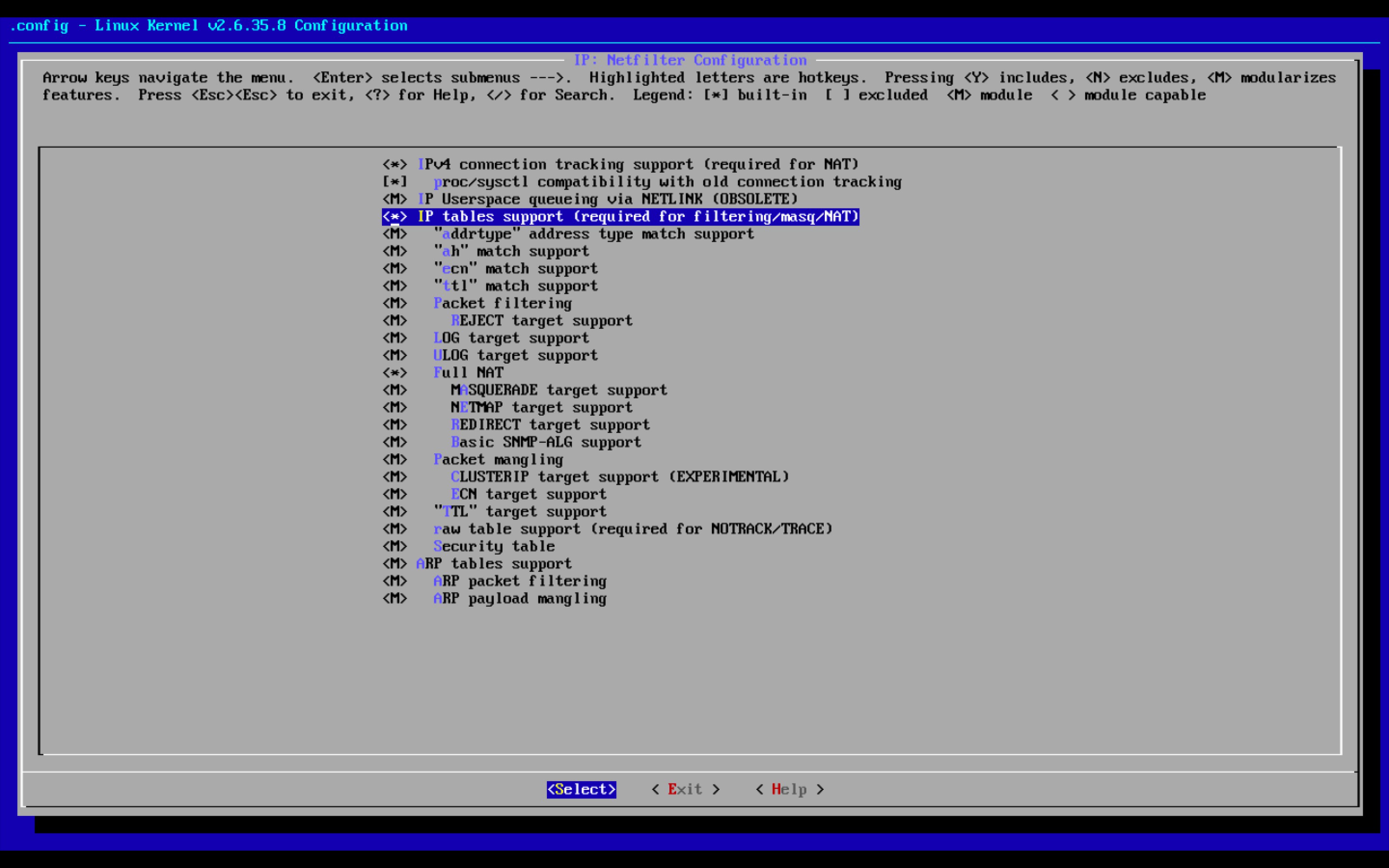Select the "addrtype" address type match item
The image size is (1389, 868).
coord(594,234)
